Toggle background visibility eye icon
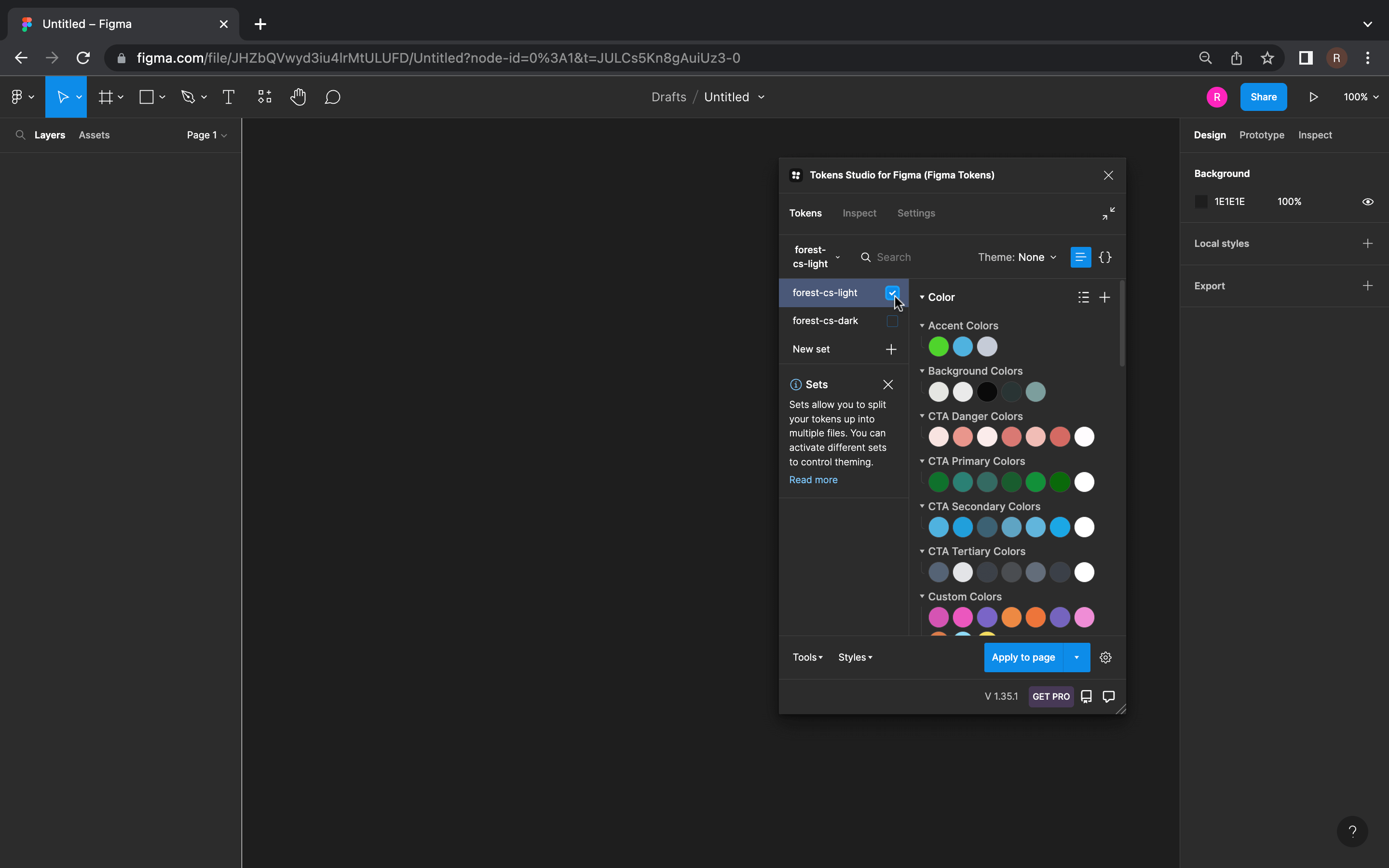Viewport: 1389px width, 868px height. [1368, 202]
